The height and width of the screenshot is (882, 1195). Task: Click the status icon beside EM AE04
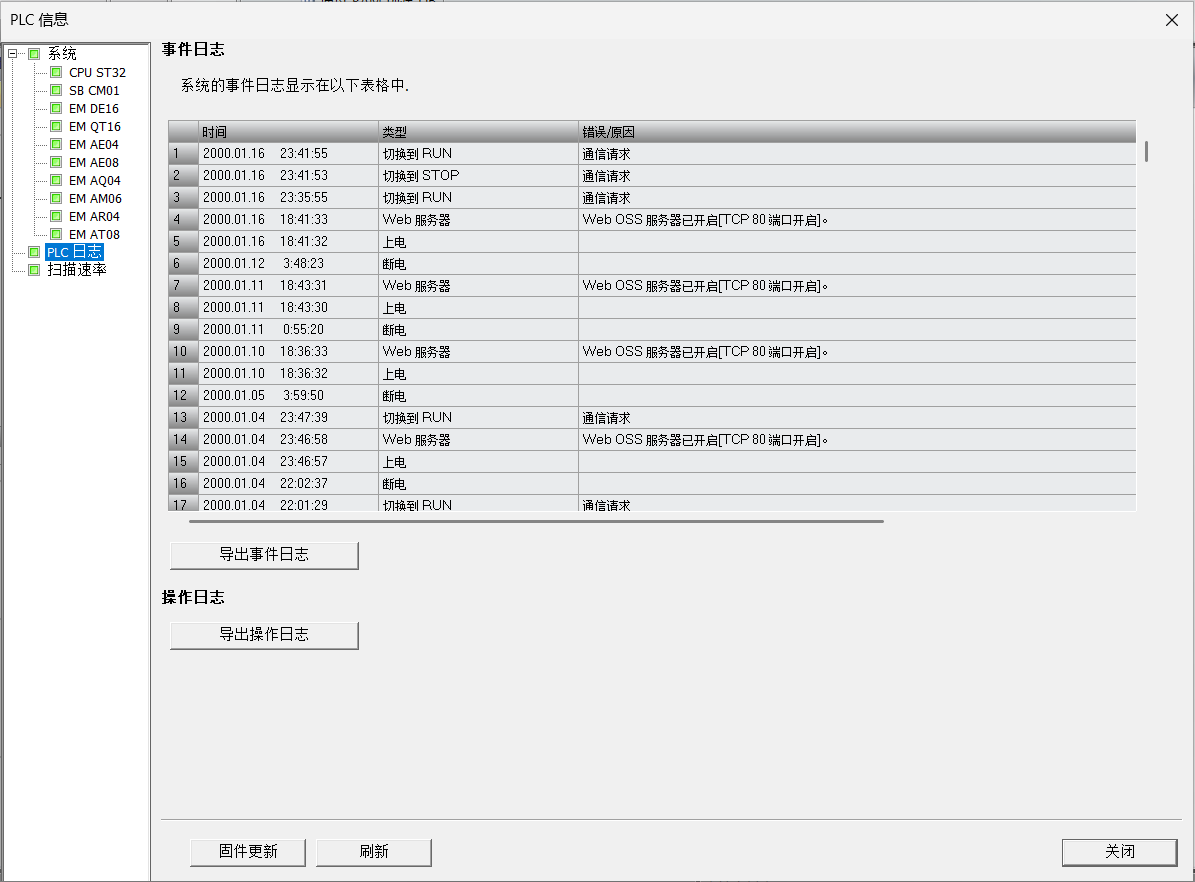coord(56,144)
